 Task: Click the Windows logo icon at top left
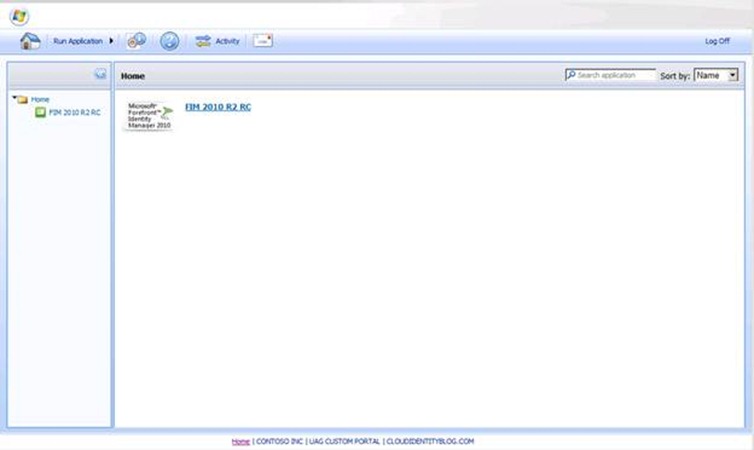pyautogui.click(x=19, y=16)
